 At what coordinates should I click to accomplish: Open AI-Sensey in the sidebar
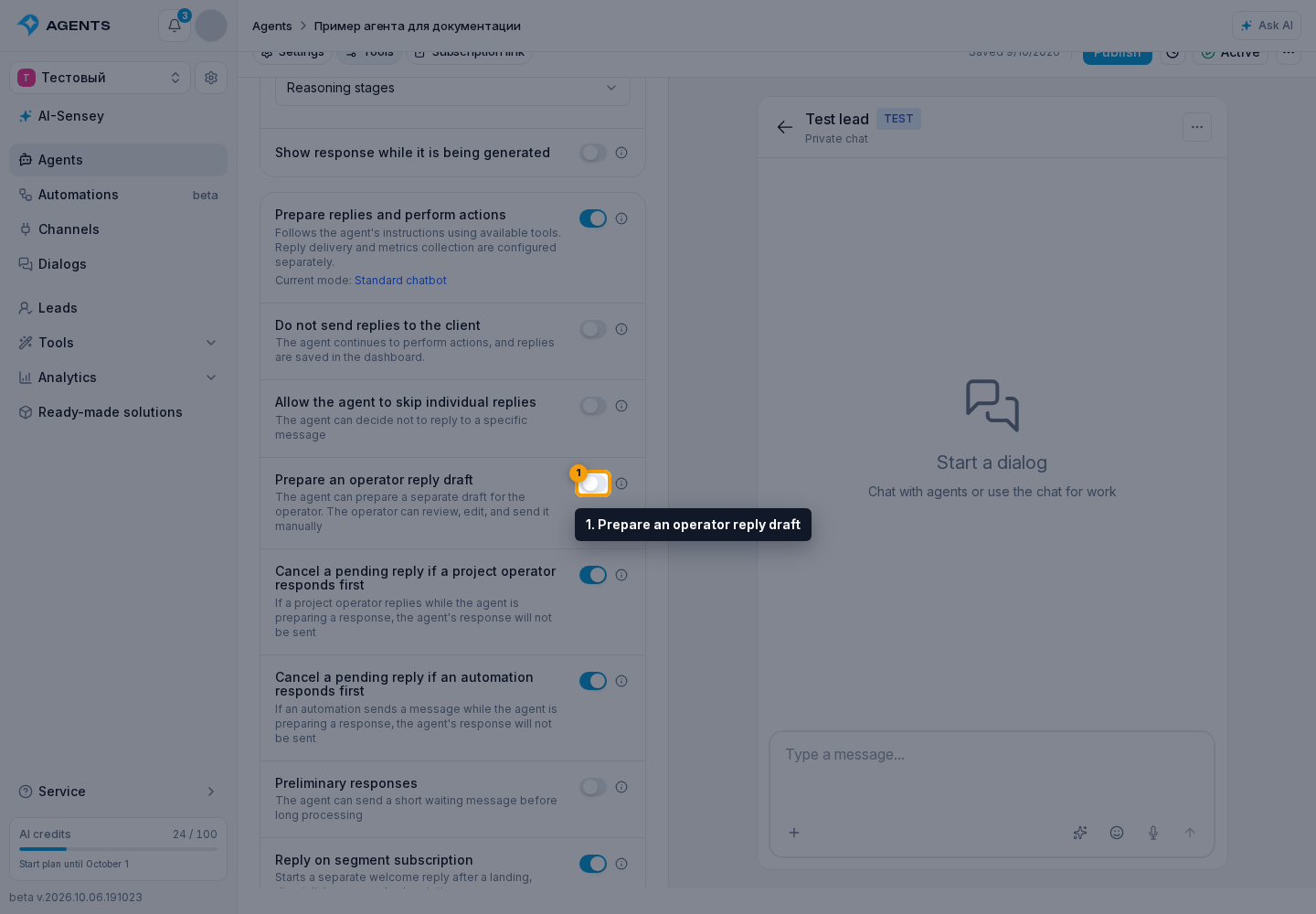(119, 116)
